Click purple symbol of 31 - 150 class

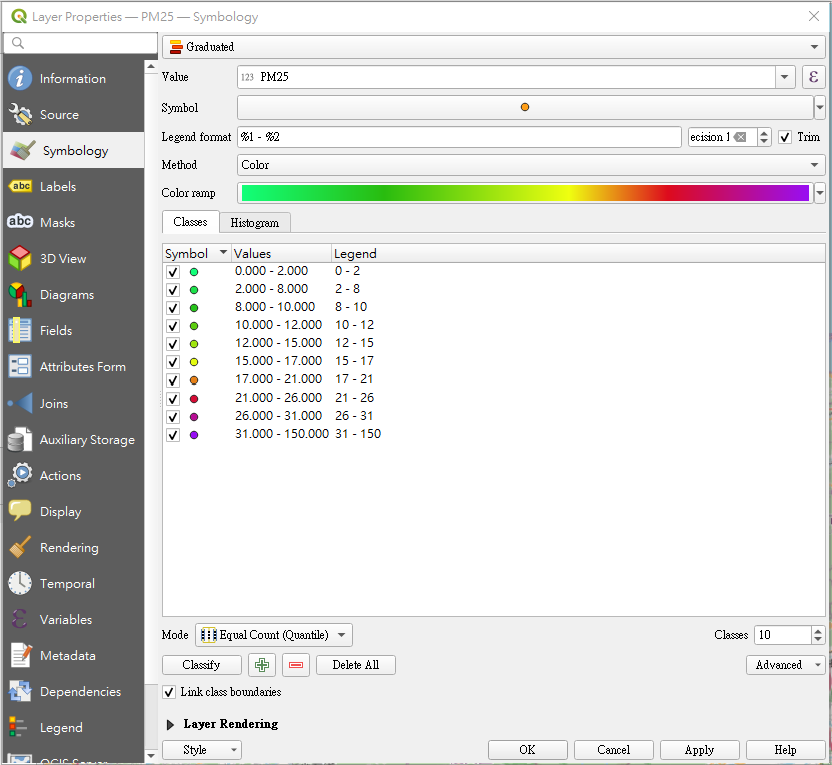[194, 435]
